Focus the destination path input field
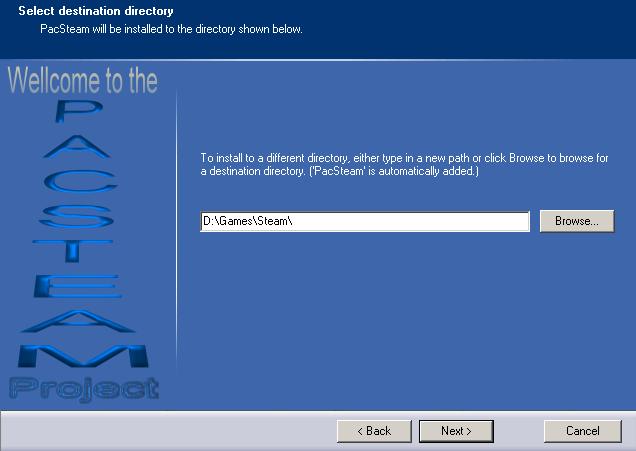Image resolution: width=636 pixels, height=451 pixels. click(x=400, y=222)
